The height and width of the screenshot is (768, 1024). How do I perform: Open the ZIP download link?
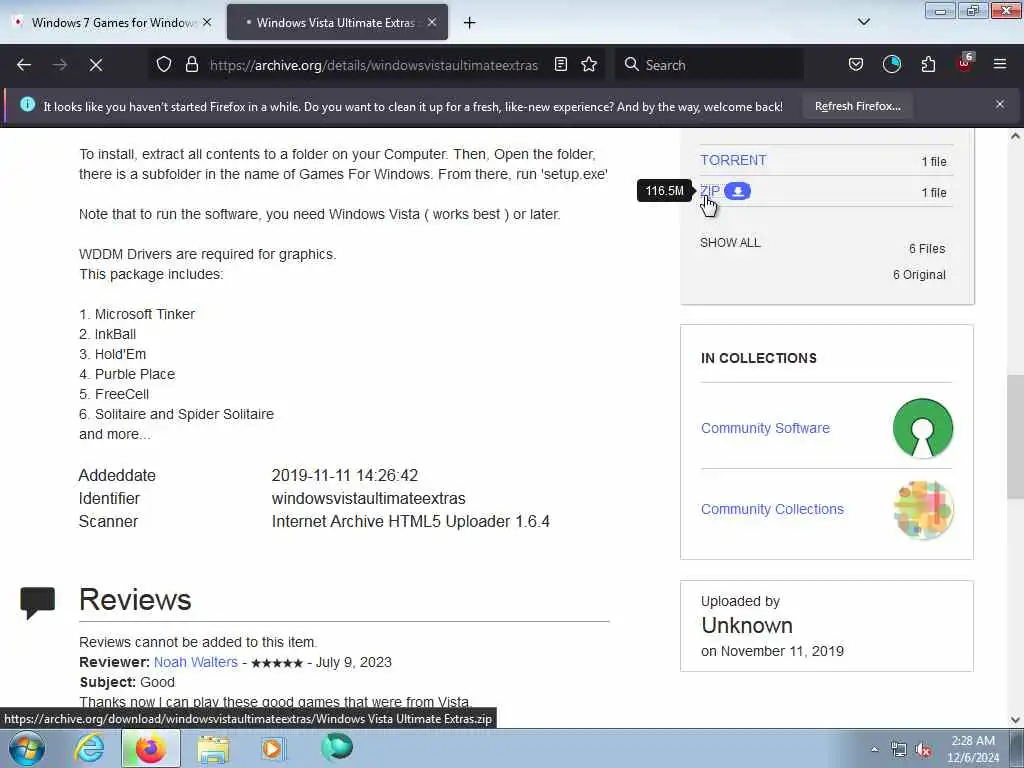(x=710, y=191)
